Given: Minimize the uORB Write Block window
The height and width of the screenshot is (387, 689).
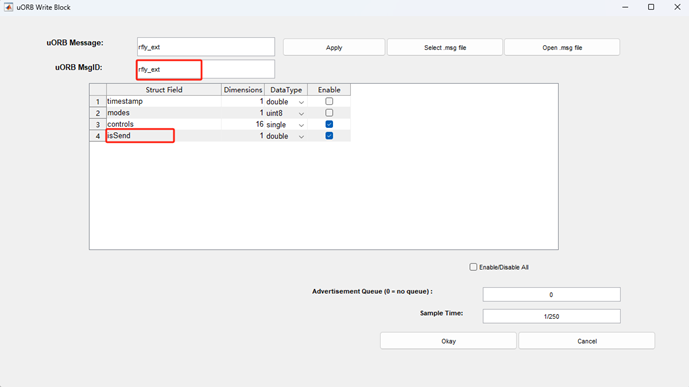Looking at the screenshot, I should click(x=625, y=7).
